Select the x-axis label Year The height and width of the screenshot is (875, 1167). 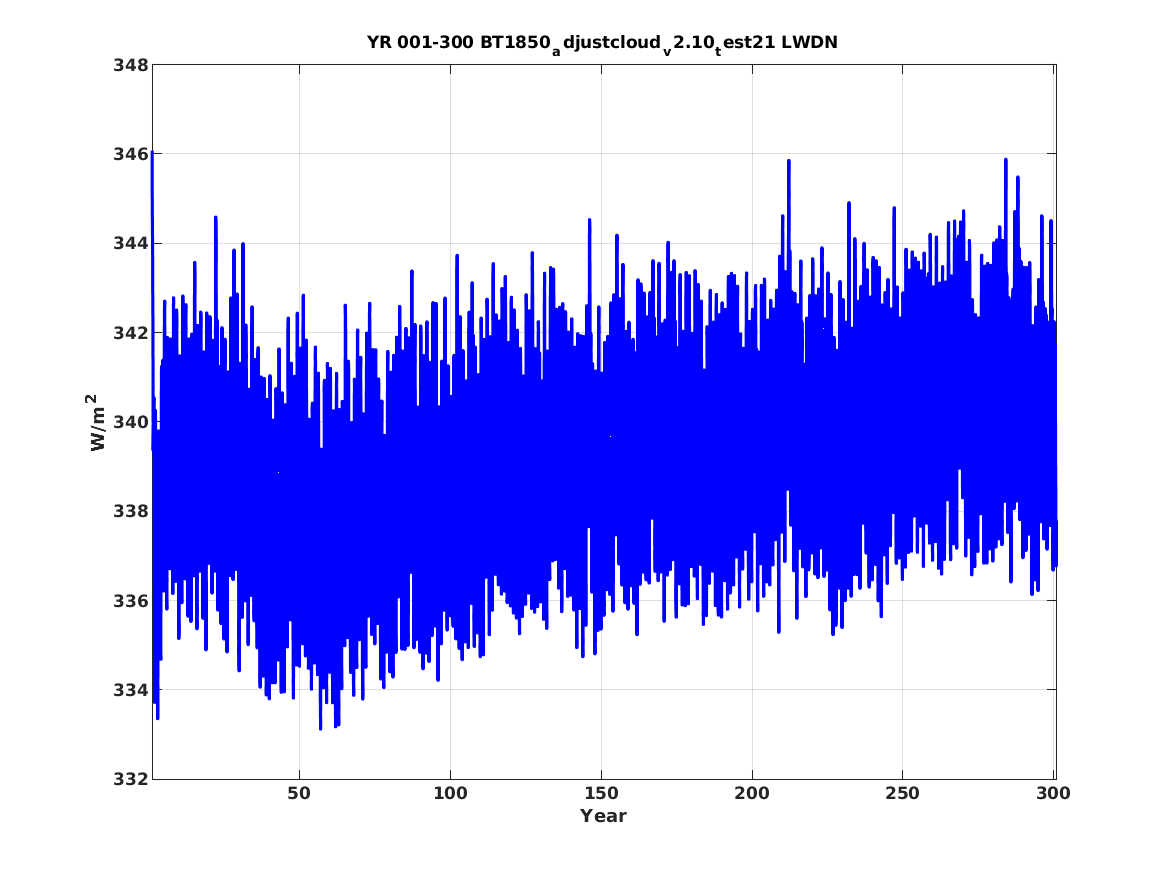click(604, 816)
